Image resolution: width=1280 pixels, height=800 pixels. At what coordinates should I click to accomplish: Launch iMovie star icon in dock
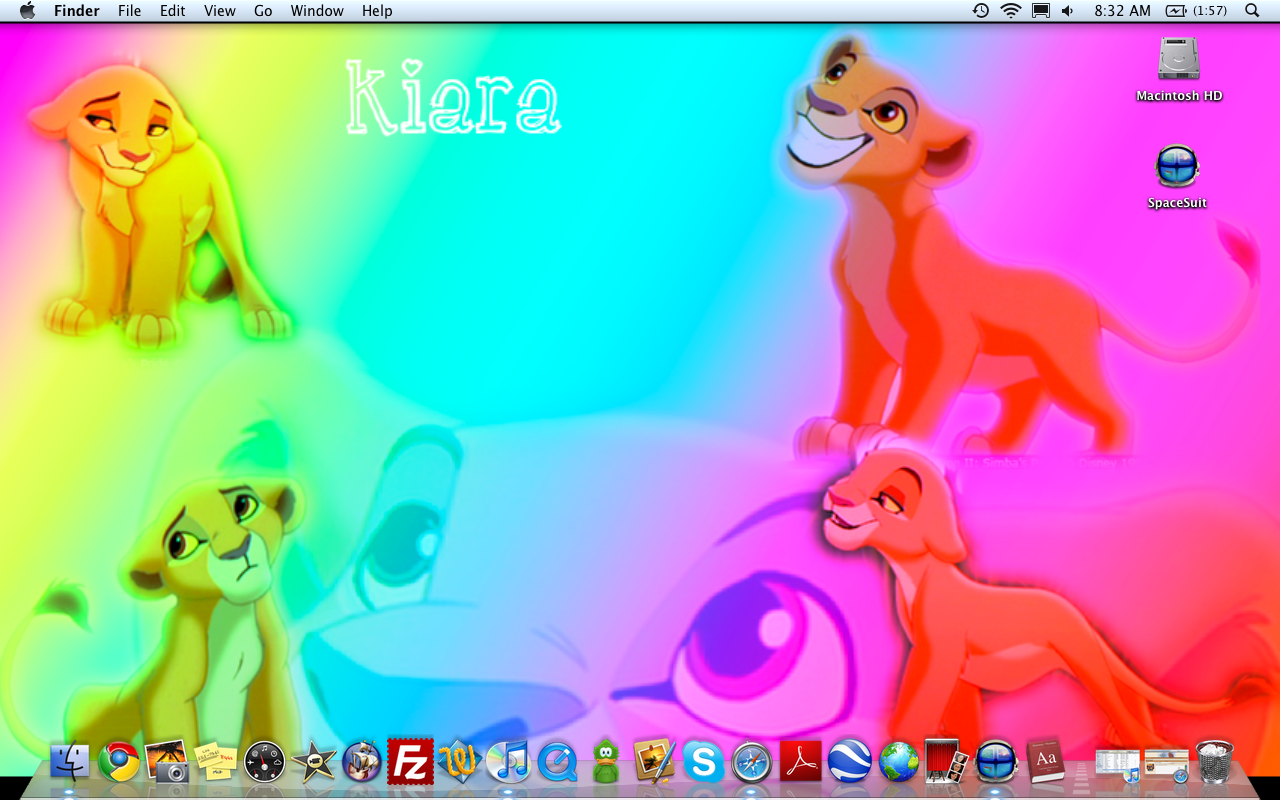coord(313,763)
